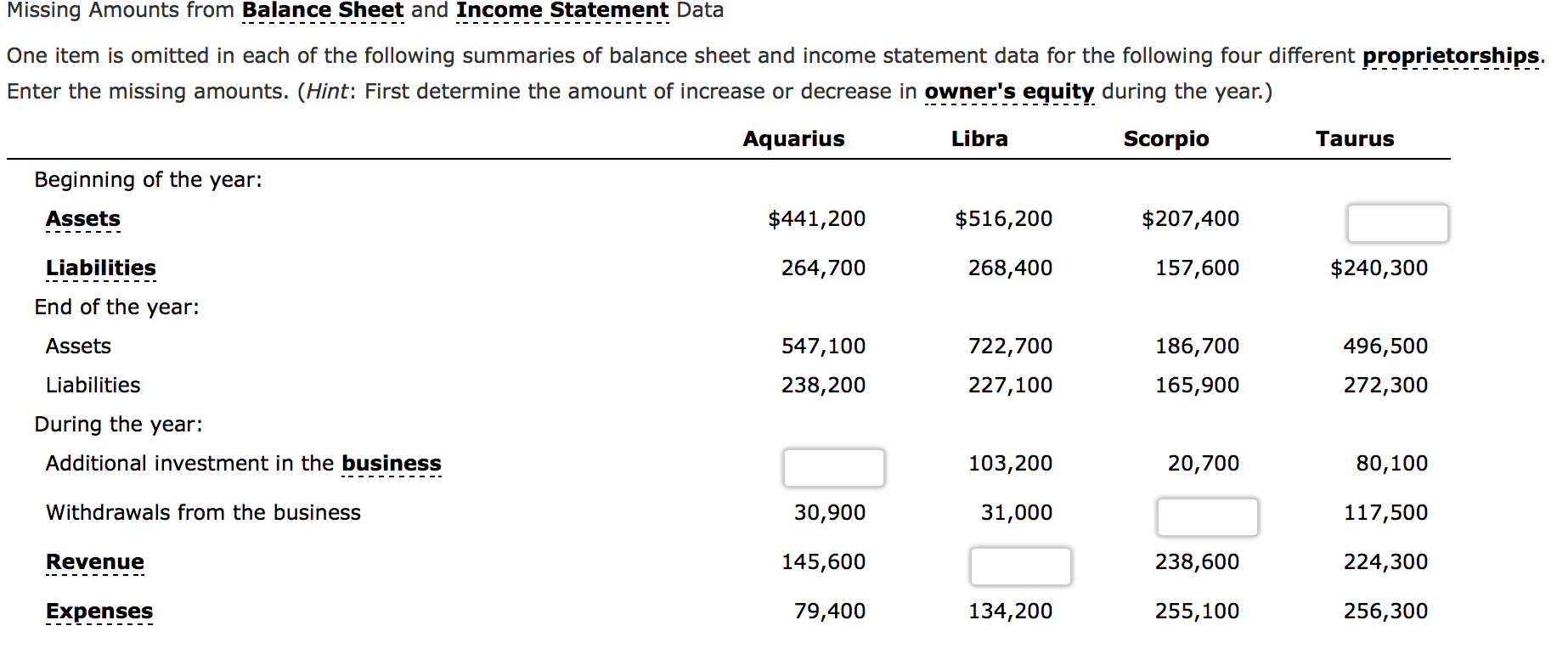Open the Balance Sheet definition link
Screen dimensions: 1568x654
coord(323,10)
